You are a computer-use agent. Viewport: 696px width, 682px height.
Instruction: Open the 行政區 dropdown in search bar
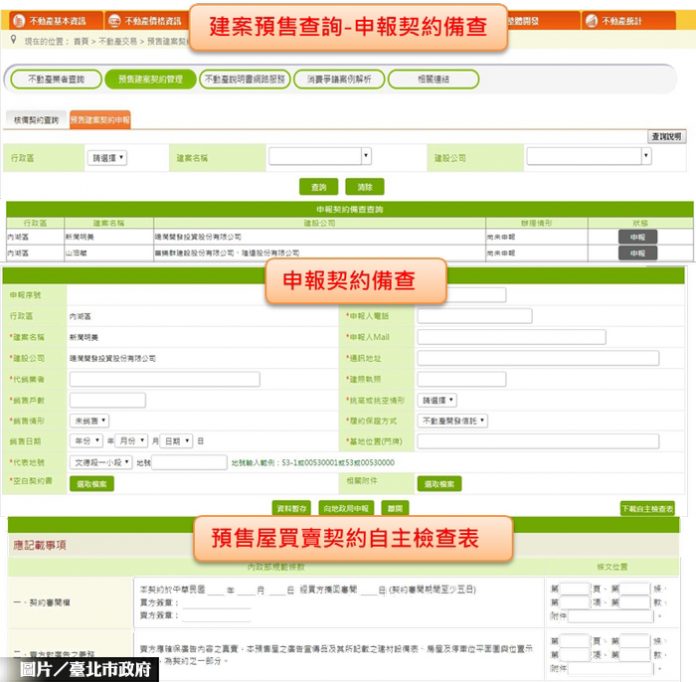click(x=107, y=158)
